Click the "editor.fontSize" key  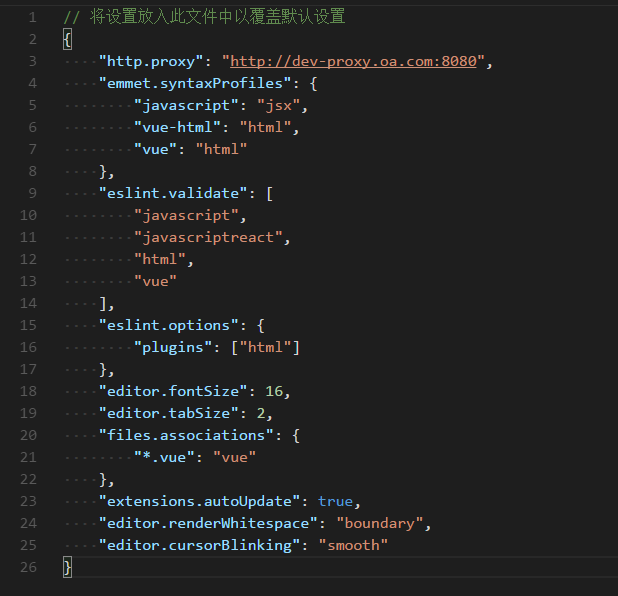coord(173,391)
